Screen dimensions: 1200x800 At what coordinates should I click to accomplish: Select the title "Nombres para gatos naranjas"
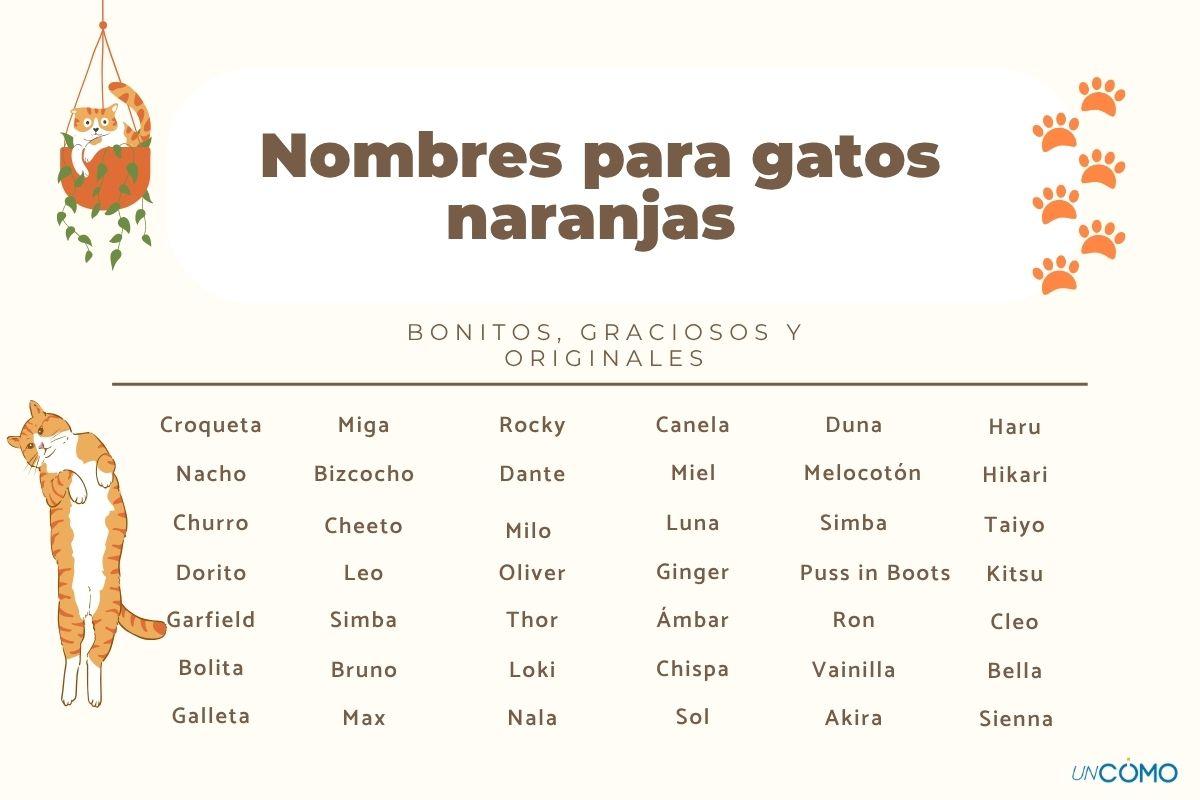pos(600,187)
